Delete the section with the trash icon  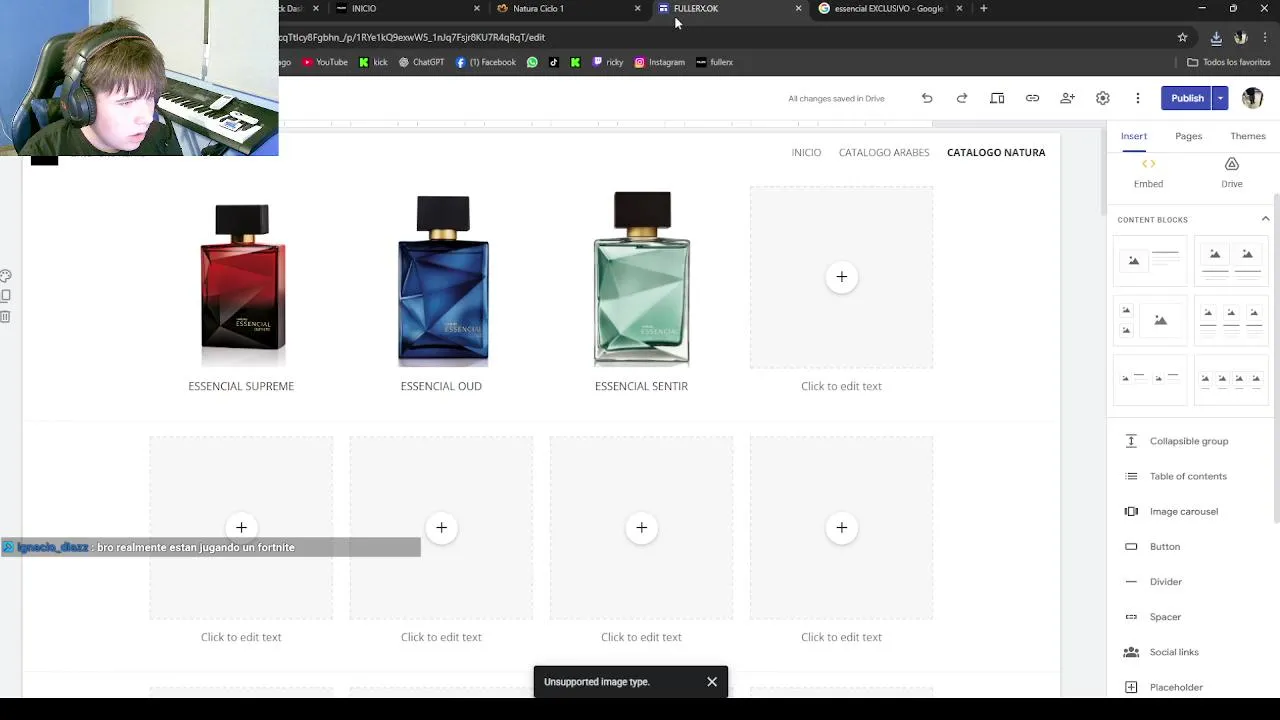pyautogui.click(x=6, y=317)
